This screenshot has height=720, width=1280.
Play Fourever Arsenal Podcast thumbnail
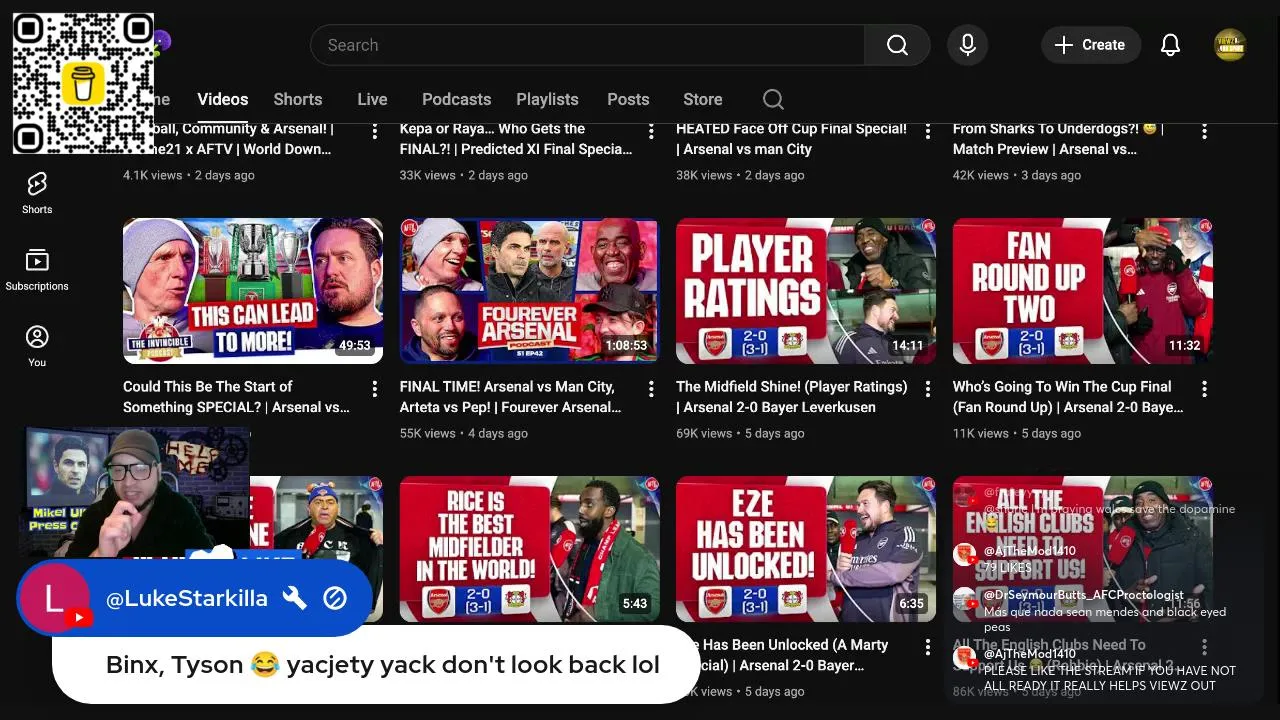pos(529,291)
